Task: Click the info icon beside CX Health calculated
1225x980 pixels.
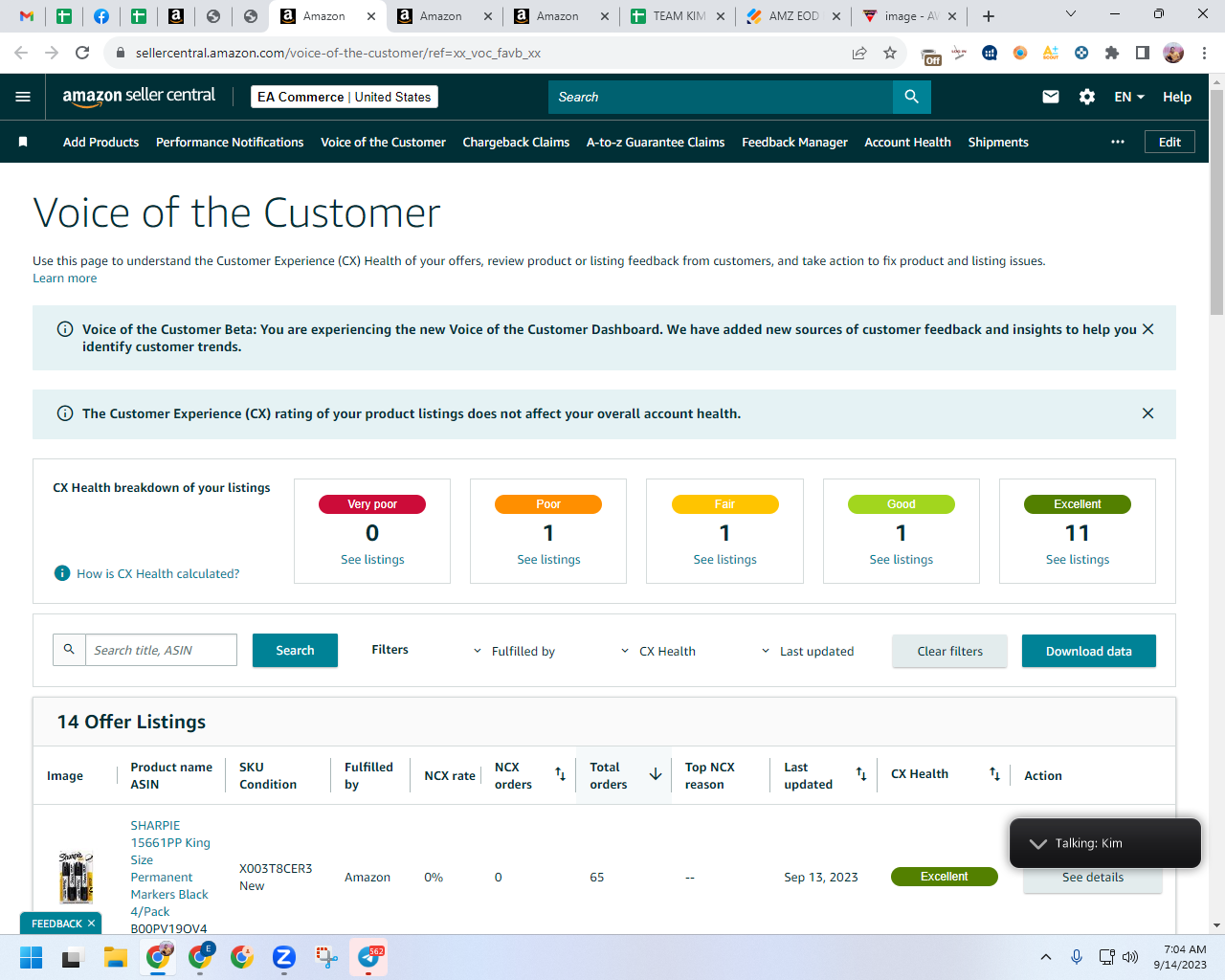Action: (62, 573)
